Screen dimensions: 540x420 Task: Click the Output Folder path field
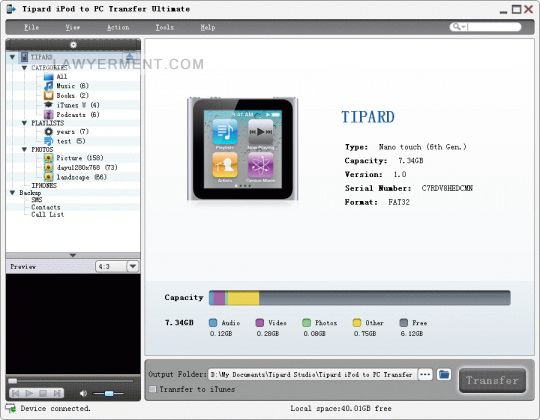312,375
